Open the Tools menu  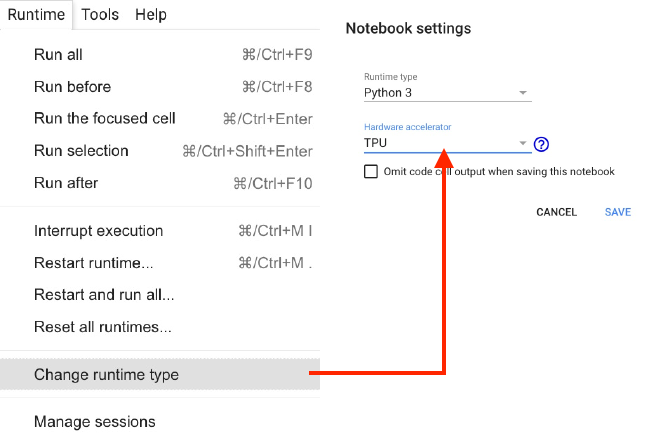pyautogui.click(x=100, y=15)
